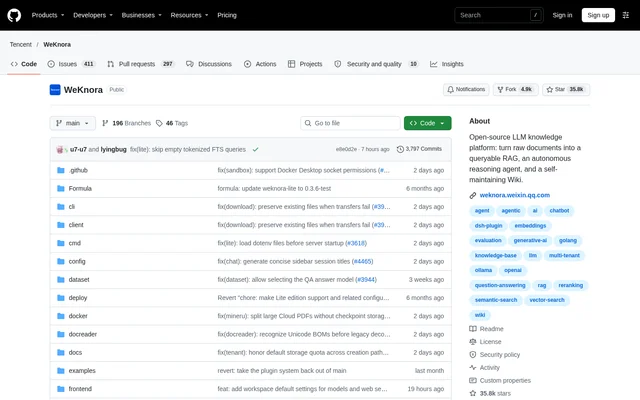Open PR #3944 link in dataset row
Image resolution: width=640 pixels, height=400 pixels.
[x=366, y=280]
